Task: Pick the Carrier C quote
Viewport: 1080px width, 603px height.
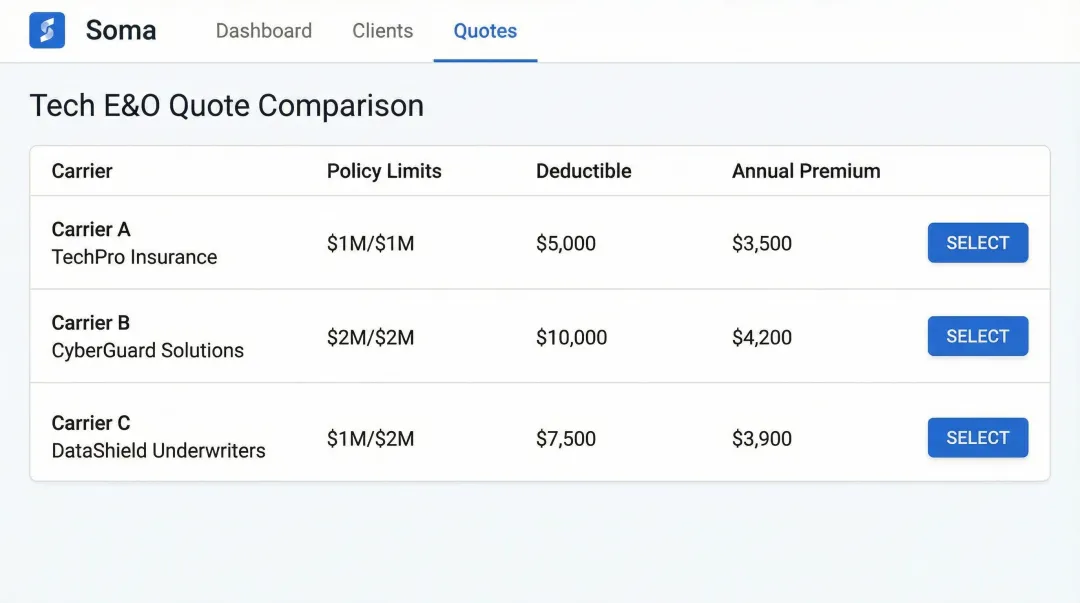Action: tap(977, 437)
